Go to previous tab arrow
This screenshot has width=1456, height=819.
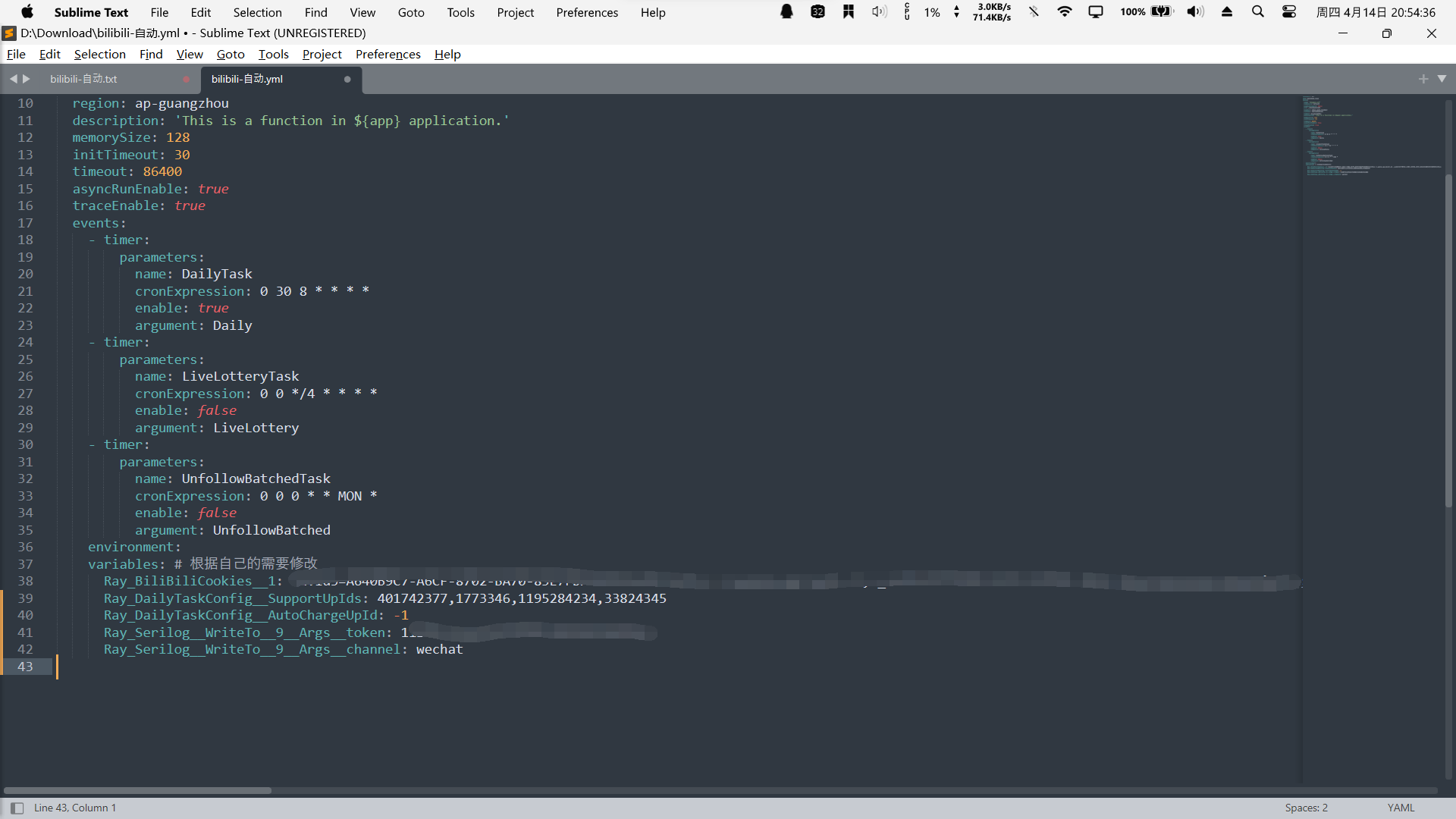point(13,79)
